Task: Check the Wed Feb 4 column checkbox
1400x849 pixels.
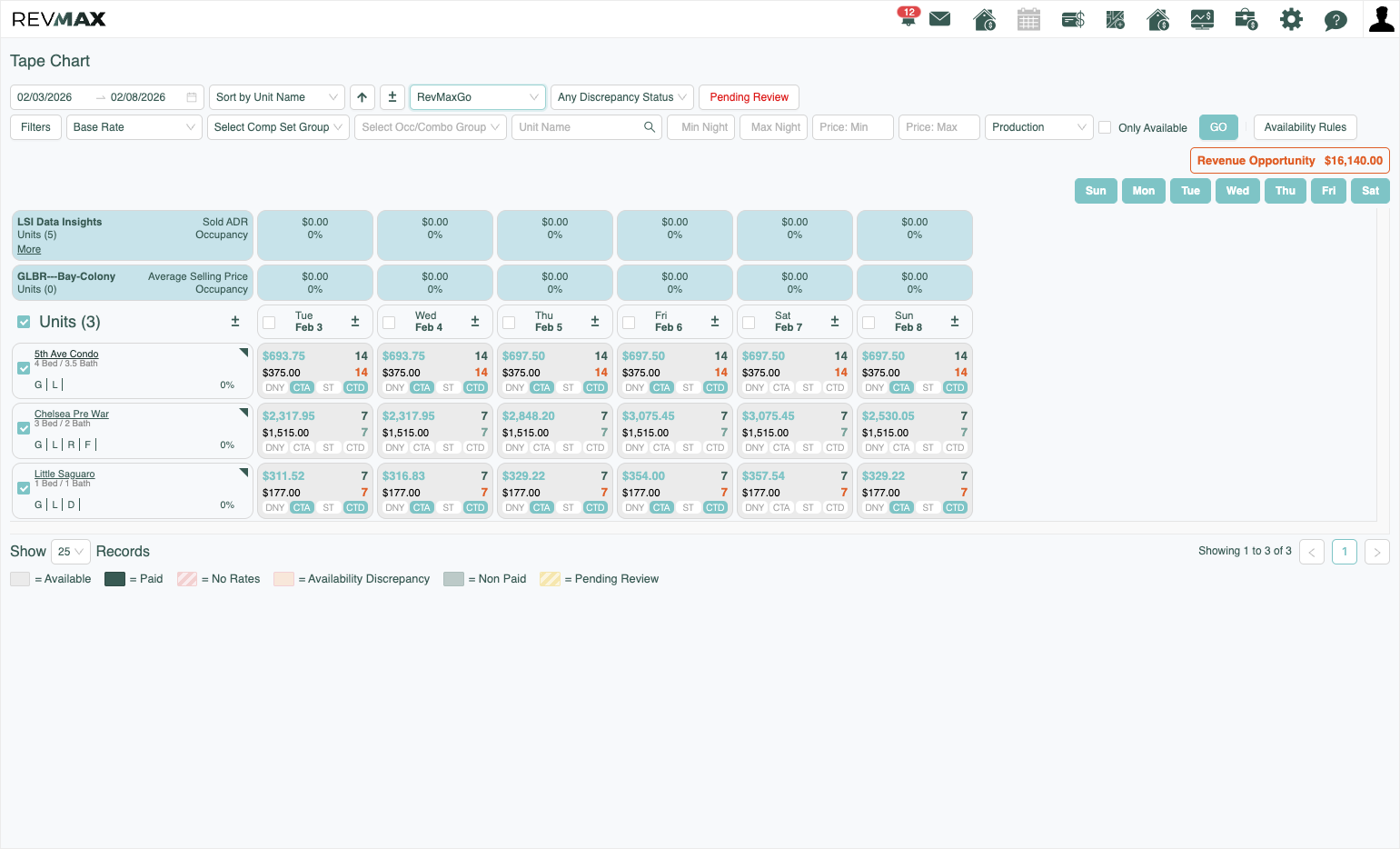Action: (389, 323)
